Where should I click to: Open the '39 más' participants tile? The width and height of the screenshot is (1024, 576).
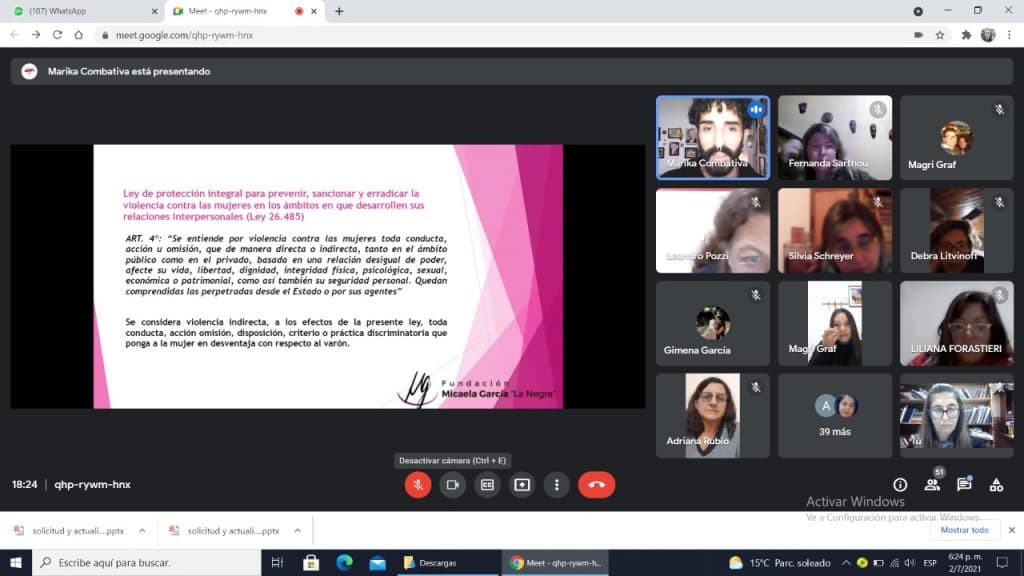[835, 415]
